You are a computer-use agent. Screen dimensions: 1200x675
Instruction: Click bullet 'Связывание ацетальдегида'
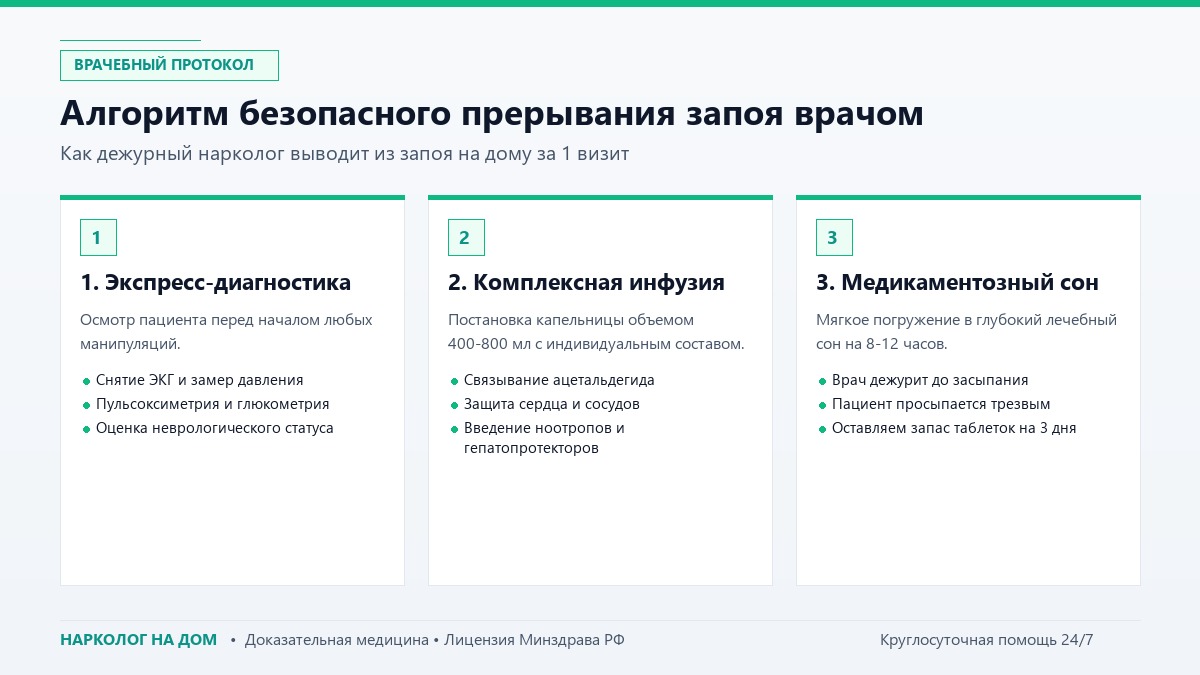559,380
